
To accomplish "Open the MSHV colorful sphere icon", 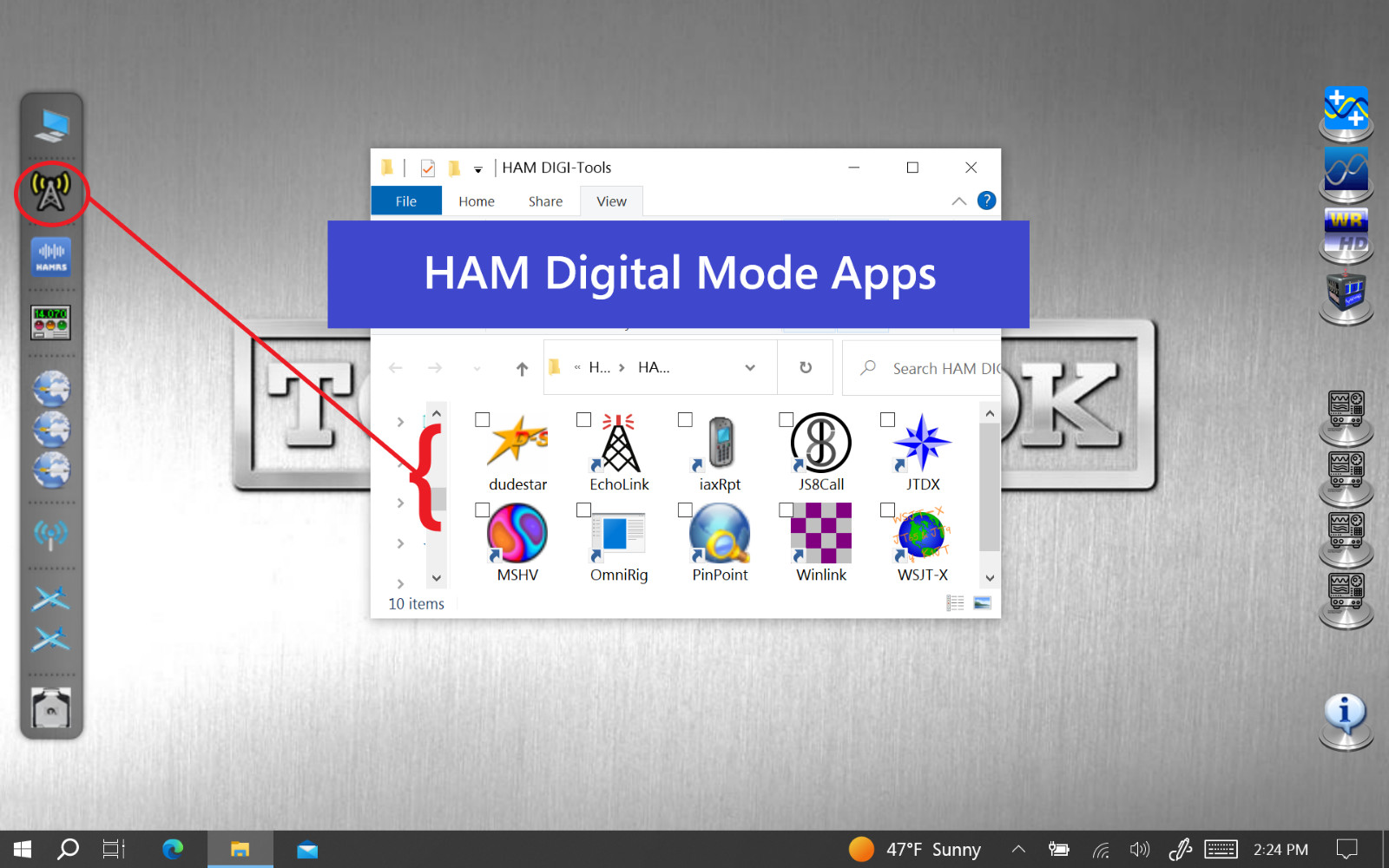I will click(x=517, y=534).
